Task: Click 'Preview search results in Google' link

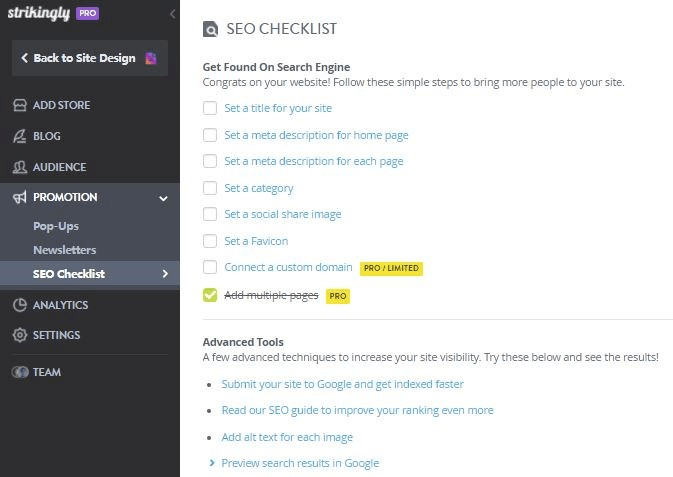Action: [x=300, y=463]
